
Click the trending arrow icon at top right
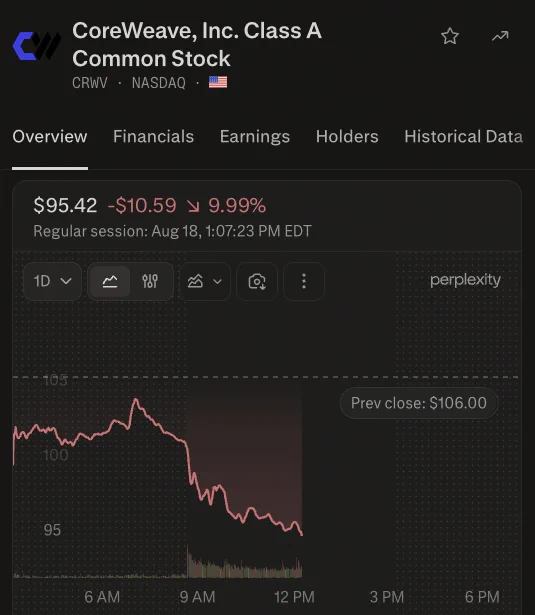(x=500, y=36)
